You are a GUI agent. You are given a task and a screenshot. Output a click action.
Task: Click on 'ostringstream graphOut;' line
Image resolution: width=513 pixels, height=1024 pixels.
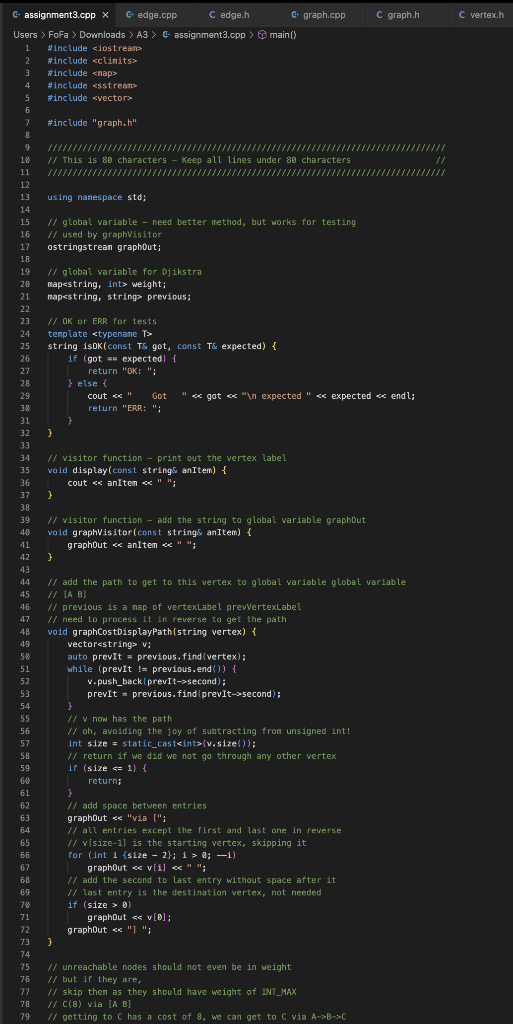tap(104, 247)
